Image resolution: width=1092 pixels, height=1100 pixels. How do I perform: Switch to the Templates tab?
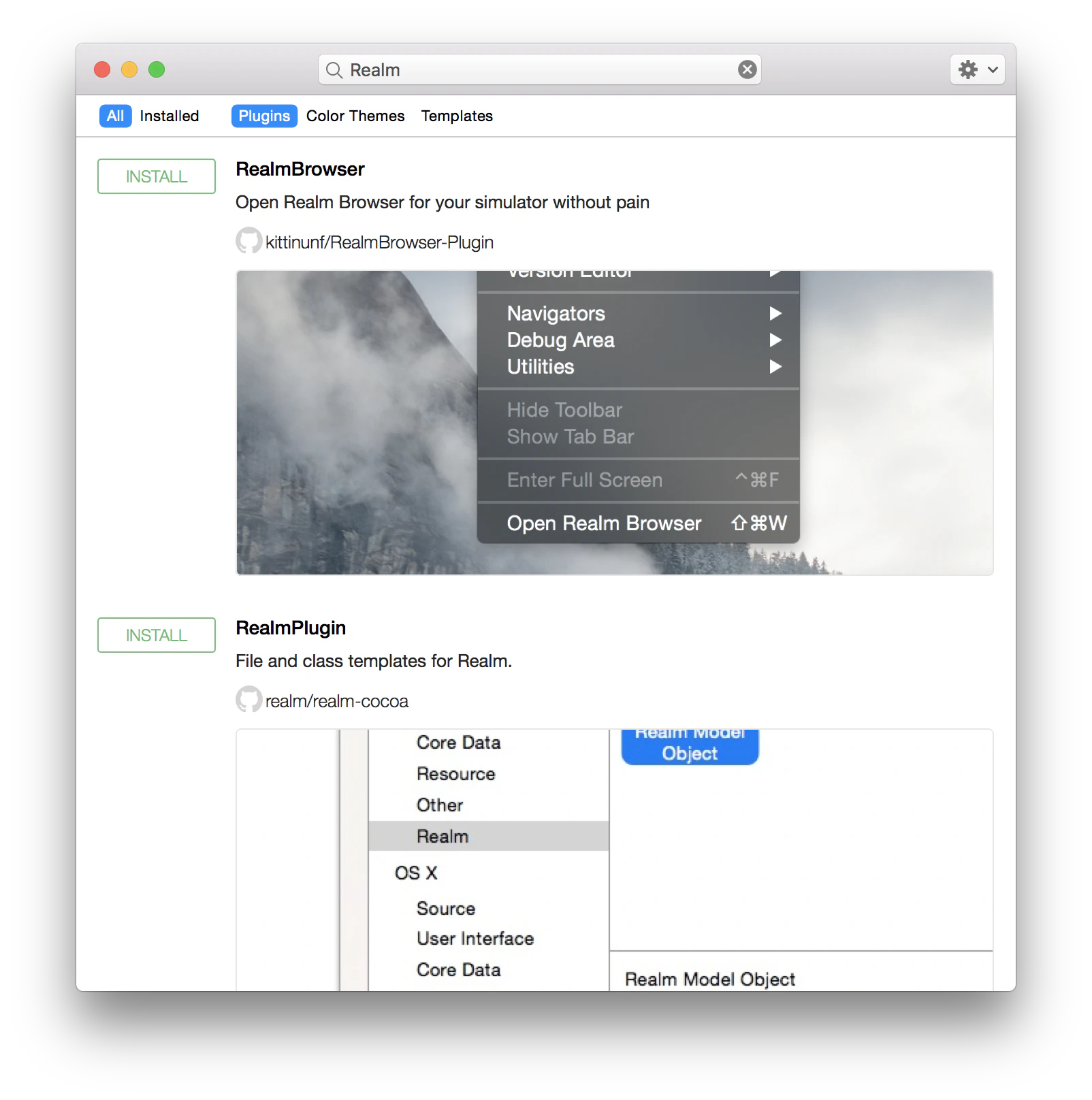pyautogui.click(x=457, y=116)
